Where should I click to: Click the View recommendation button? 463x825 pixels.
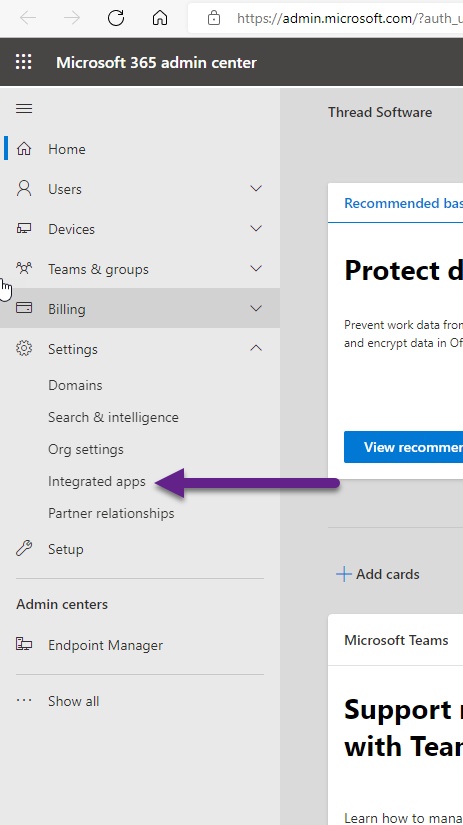pyautogui.click(x=404, y=447)
